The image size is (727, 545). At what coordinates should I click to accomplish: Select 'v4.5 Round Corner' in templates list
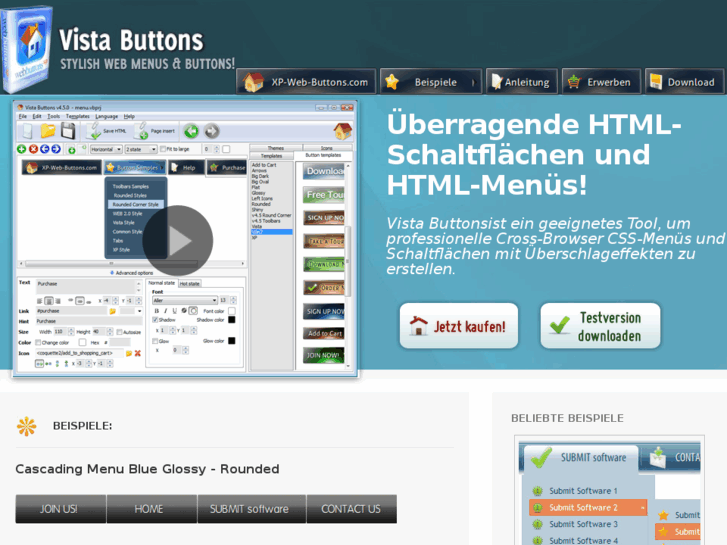click(272, 215)
